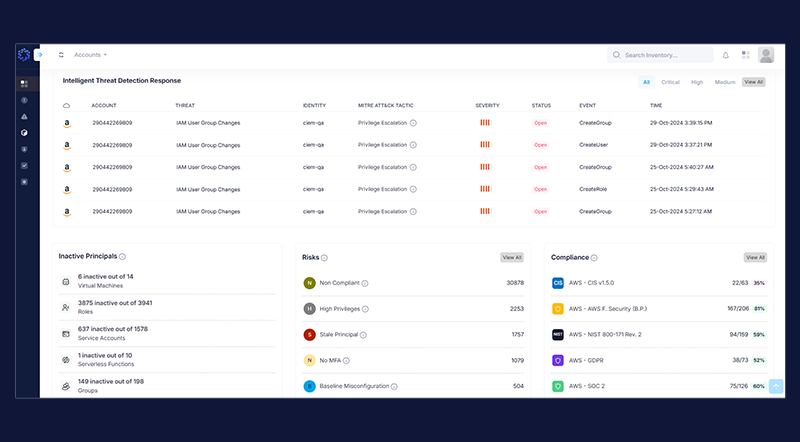Click the apps grid icon near avatar
Image resolution: width=800 pixels, height=442 pixels.
pyautogui.click(x=745, y=55)
